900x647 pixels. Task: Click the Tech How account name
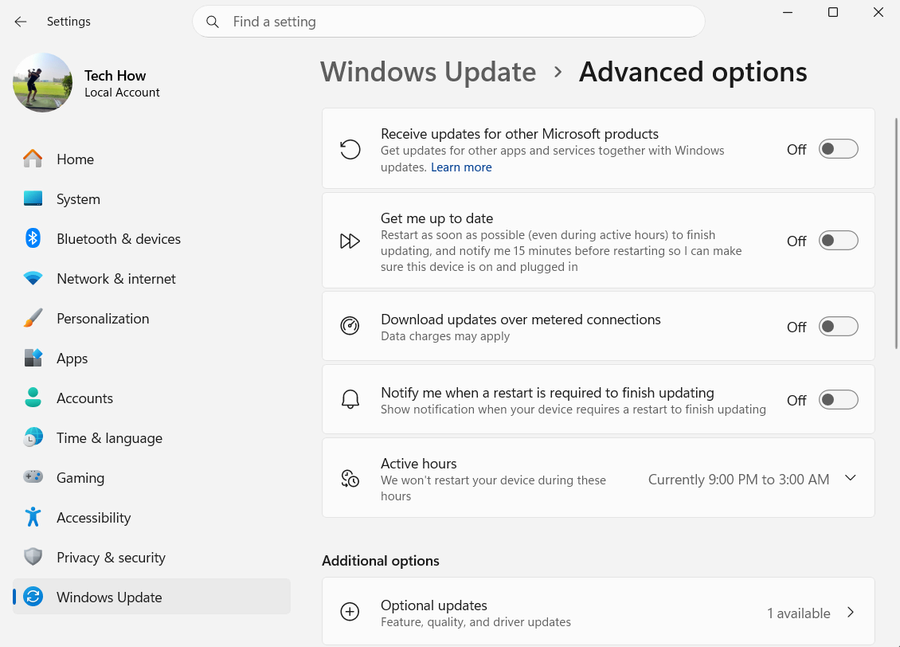(115, 75)
